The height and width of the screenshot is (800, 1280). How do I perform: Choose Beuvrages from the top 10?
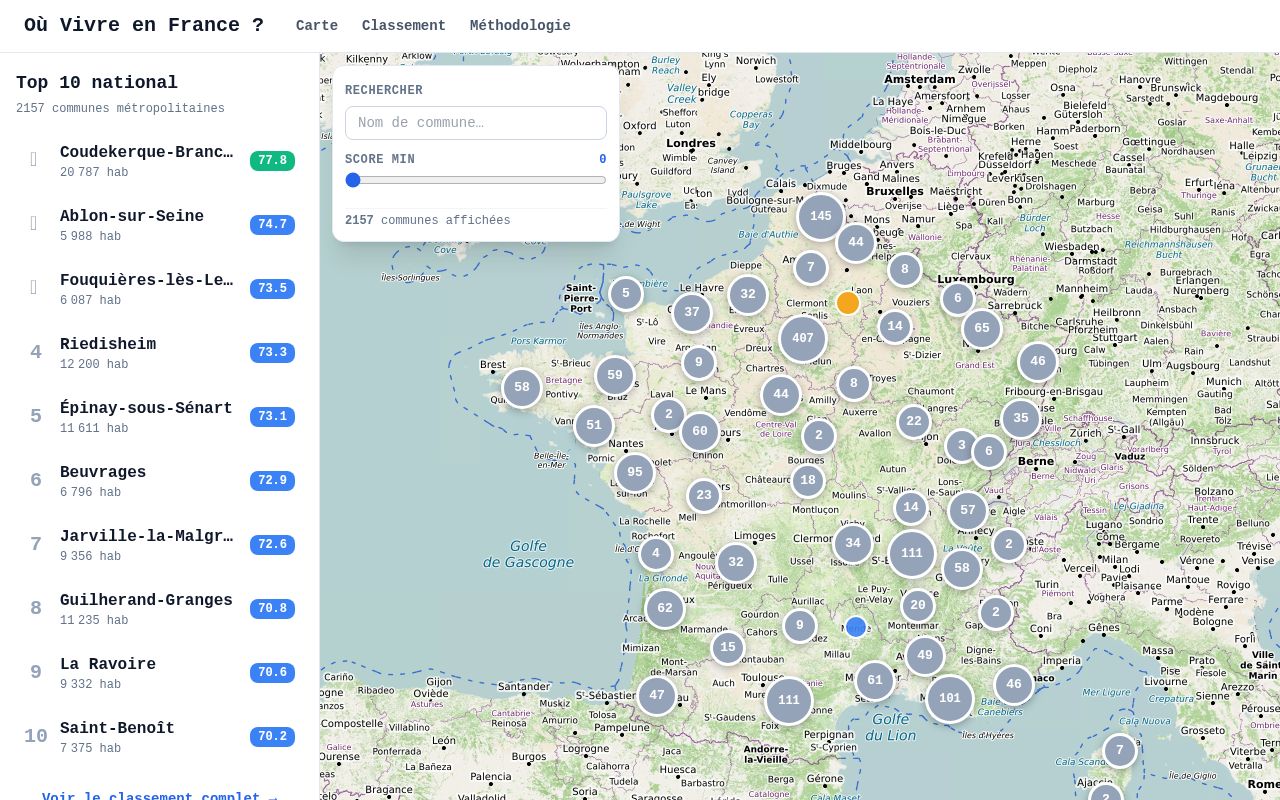(160, 480)
